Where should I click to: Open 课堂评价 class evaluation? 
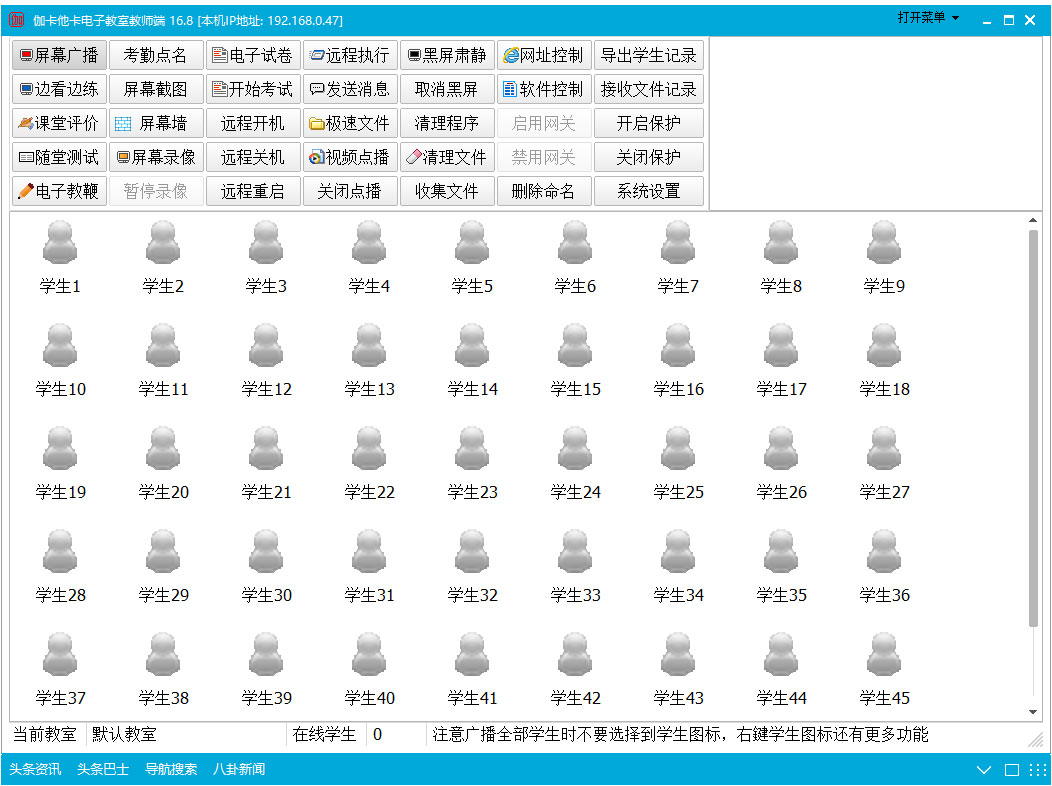pos(58,122)
